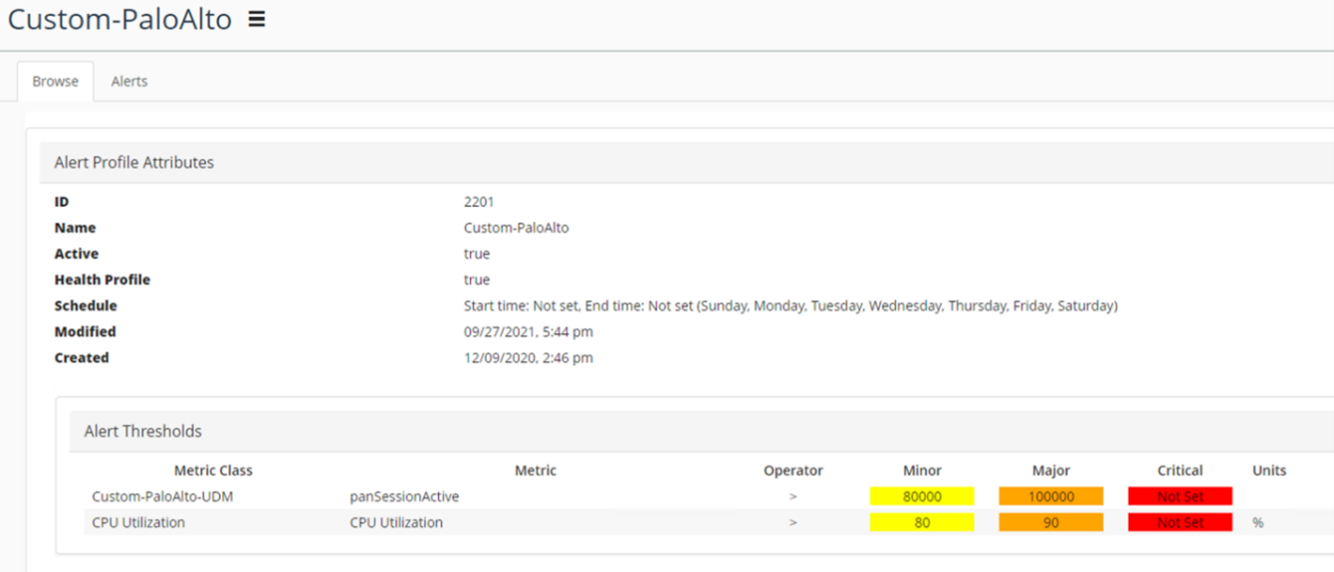Click the Name value Custom-PaloAlto
Screen dimensions: 1334x572
point(516,228)
